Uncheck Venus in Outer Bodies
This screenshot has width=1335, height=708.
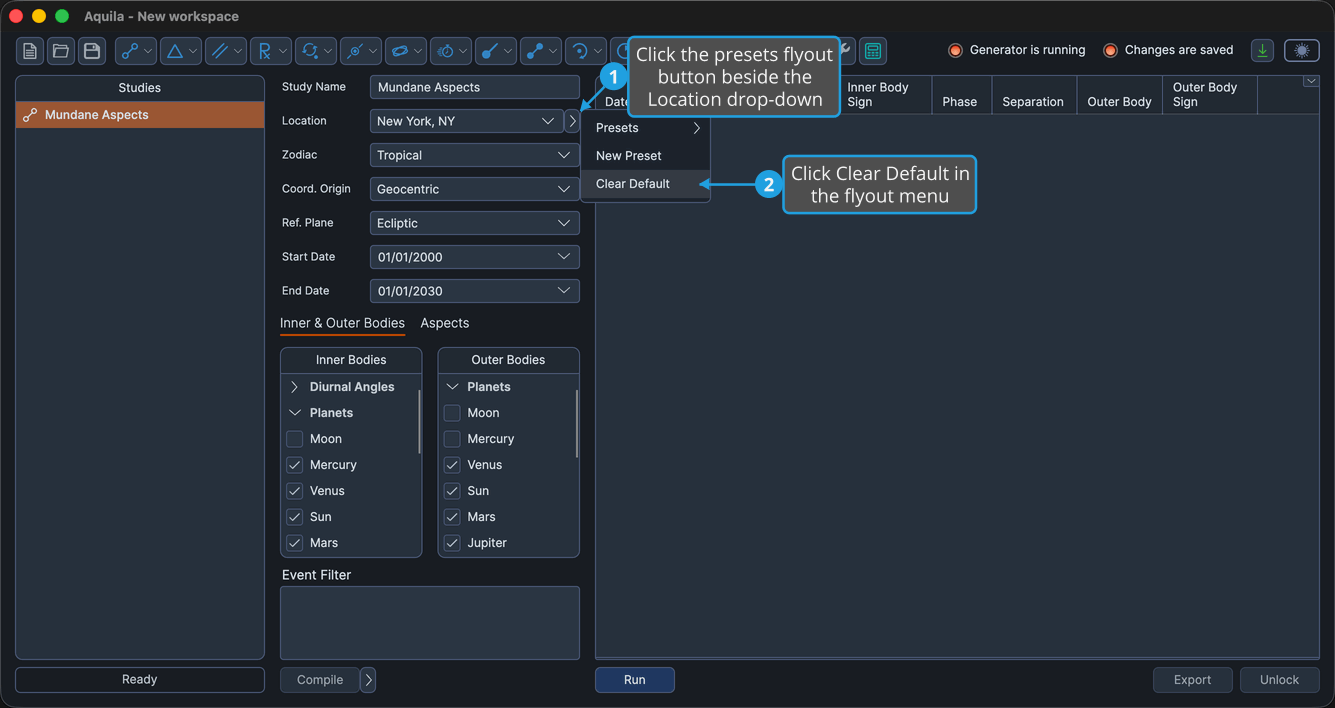pyautogui.click(x=452, y=465)
